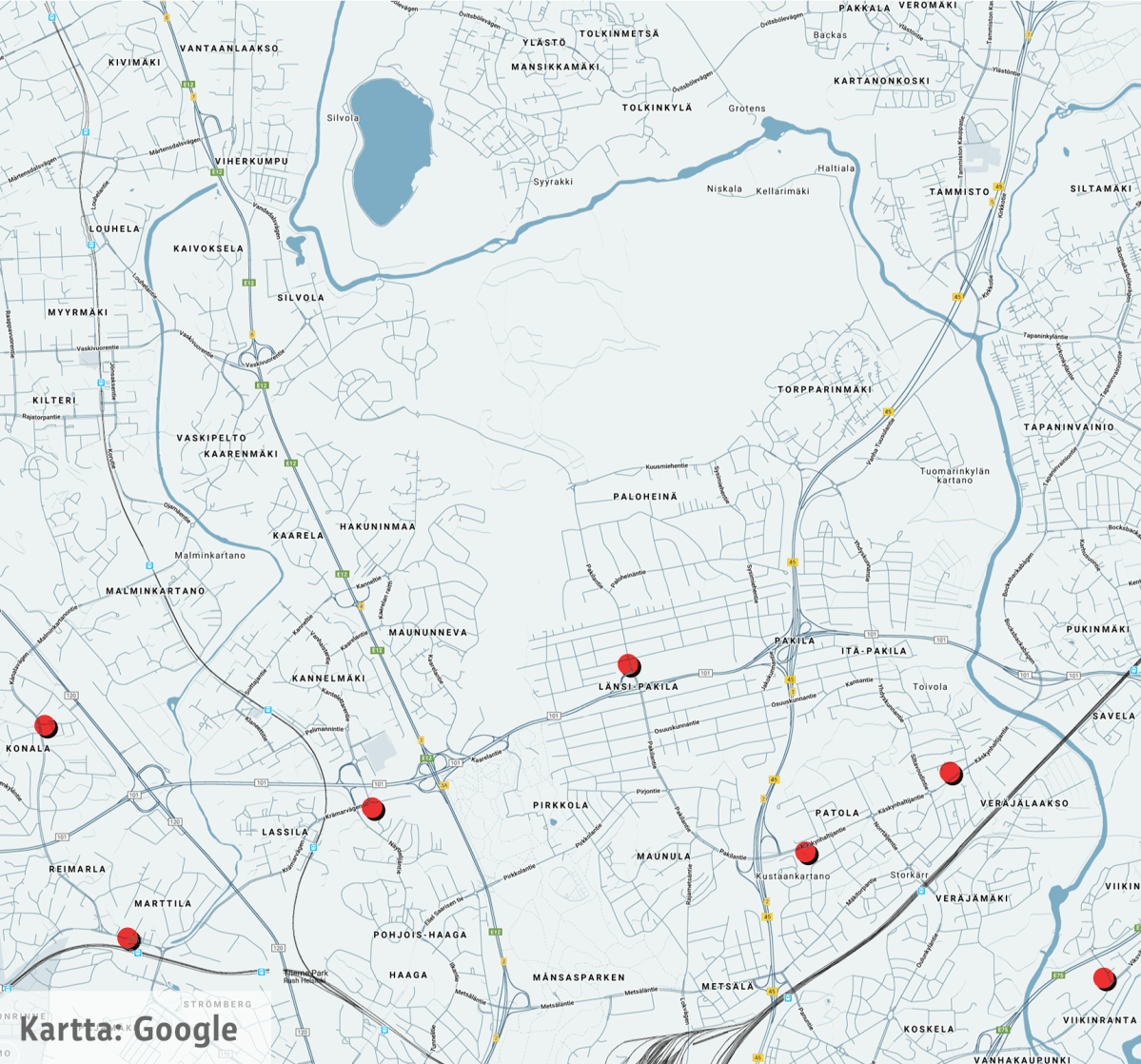Select the Niskala label
Viewport: 1141px width, 1064px height.
pos(725,188)
